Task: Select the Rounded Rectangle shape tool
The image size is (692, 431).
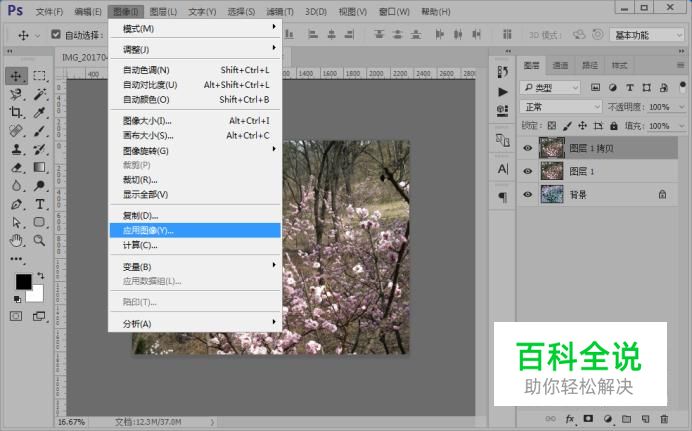Action: [x=39, y=222]
